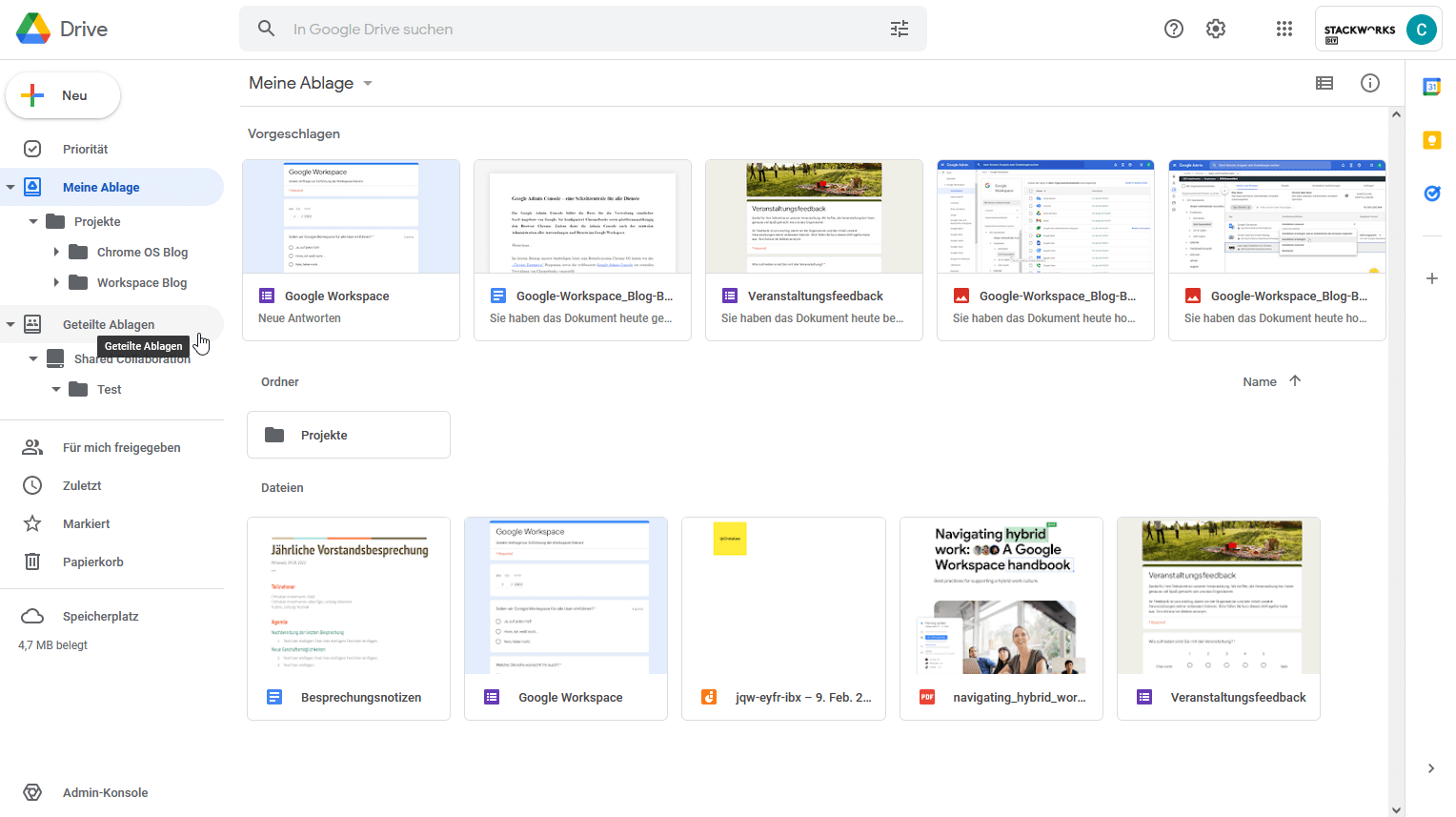Image resolution: width=1456 pixels, height=817 pixels.
Task: Open the Settings gear icon
Action: point(1216,29)
